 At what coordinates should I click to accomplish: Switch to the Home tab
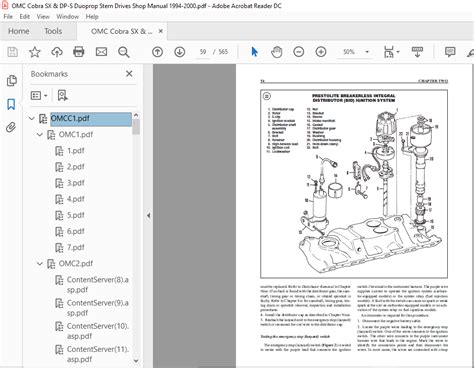pos(19,31)
